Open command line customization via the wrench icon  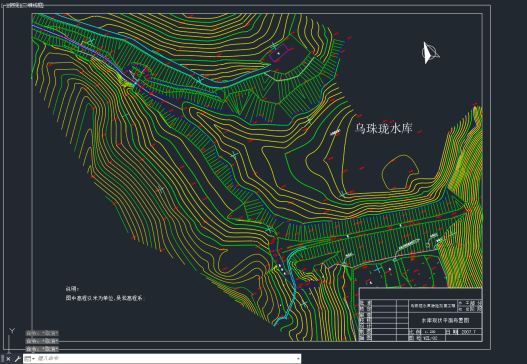click(x=17, y=359)
